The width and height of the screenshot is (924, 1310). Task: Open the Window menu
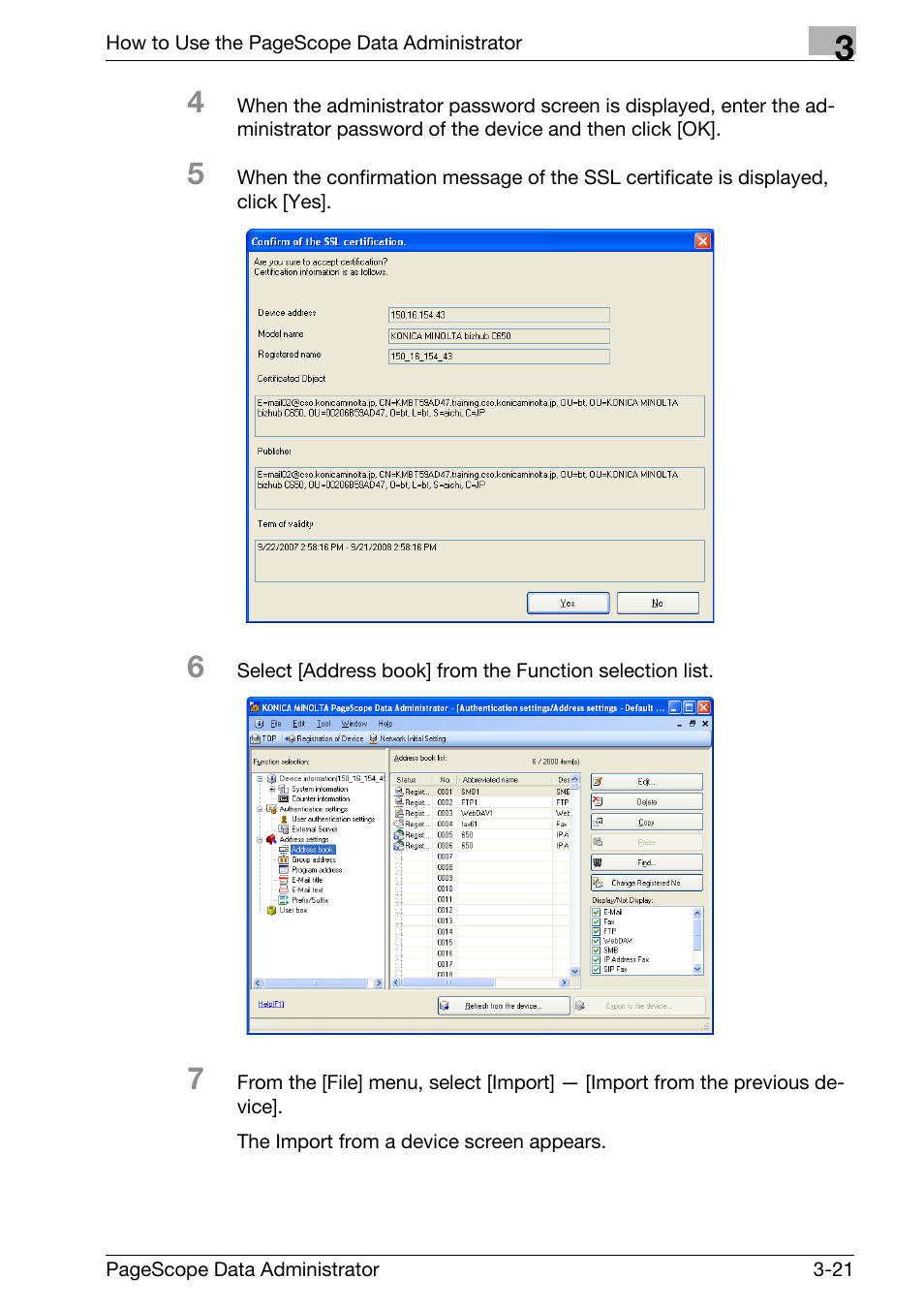354,724
